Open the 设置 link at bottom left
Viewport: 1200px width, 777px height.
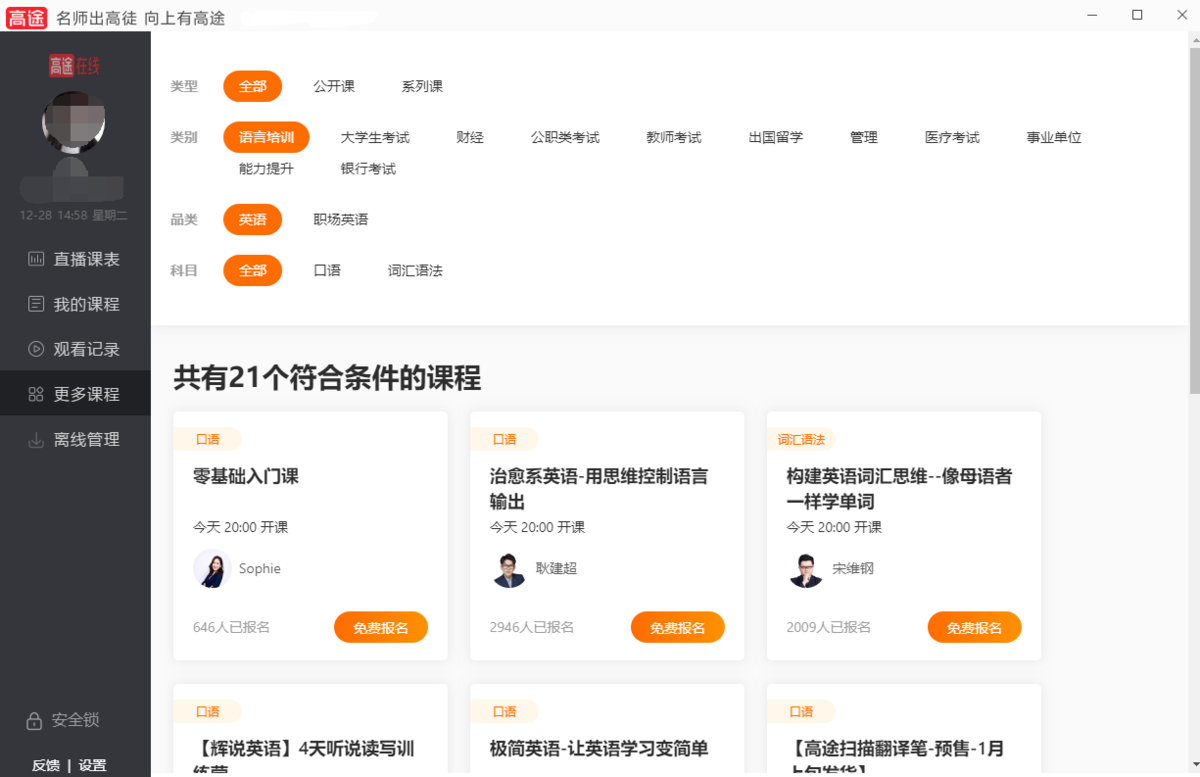(x=92, y=765)
